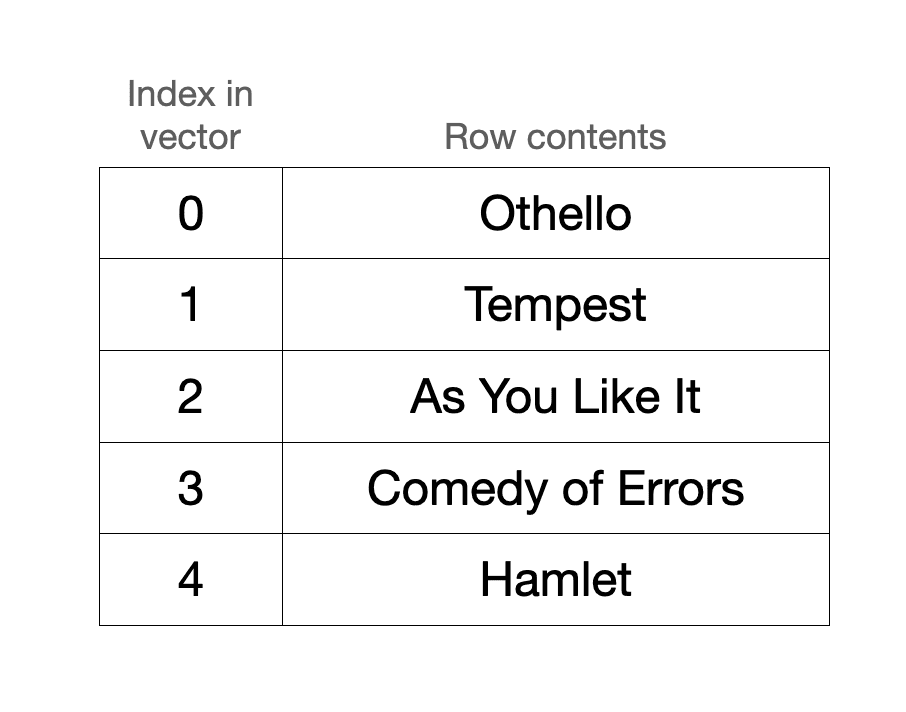Viewport: 906px width, 712px height.
Task: Click the "As You Like It" cell
Action: (555, 397)
